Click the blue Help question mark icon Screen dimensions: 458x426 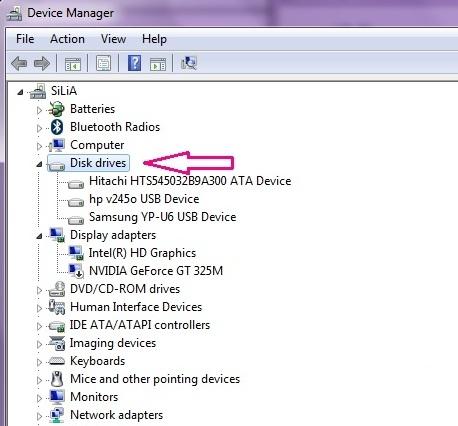click(134, 63)
